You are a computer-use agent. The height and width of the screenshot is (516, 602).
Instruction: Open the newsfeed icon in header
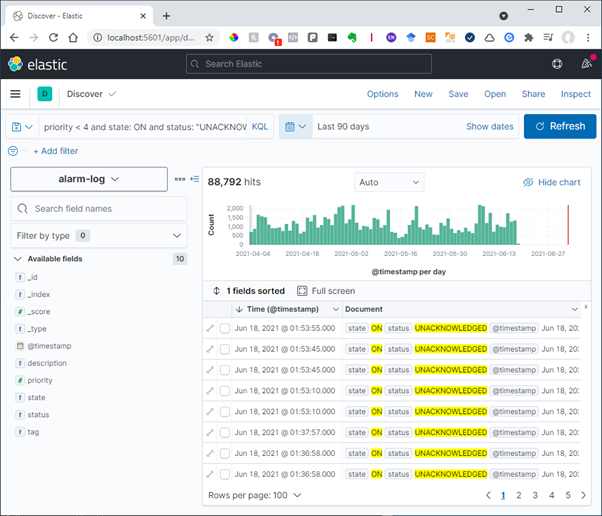(x=586, y=64)
